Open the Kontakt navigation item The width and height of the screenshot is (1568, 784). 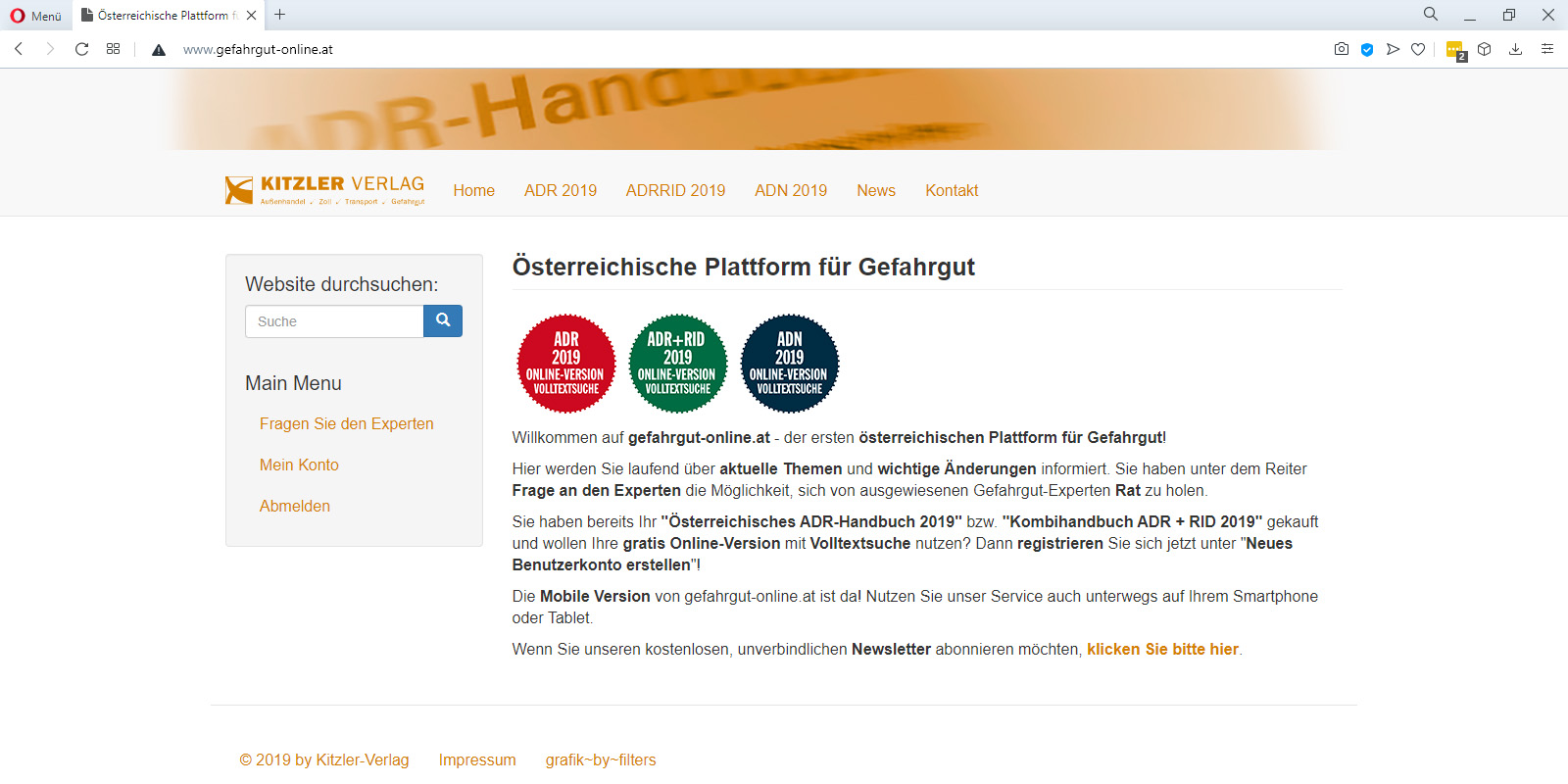pos(952,190)
